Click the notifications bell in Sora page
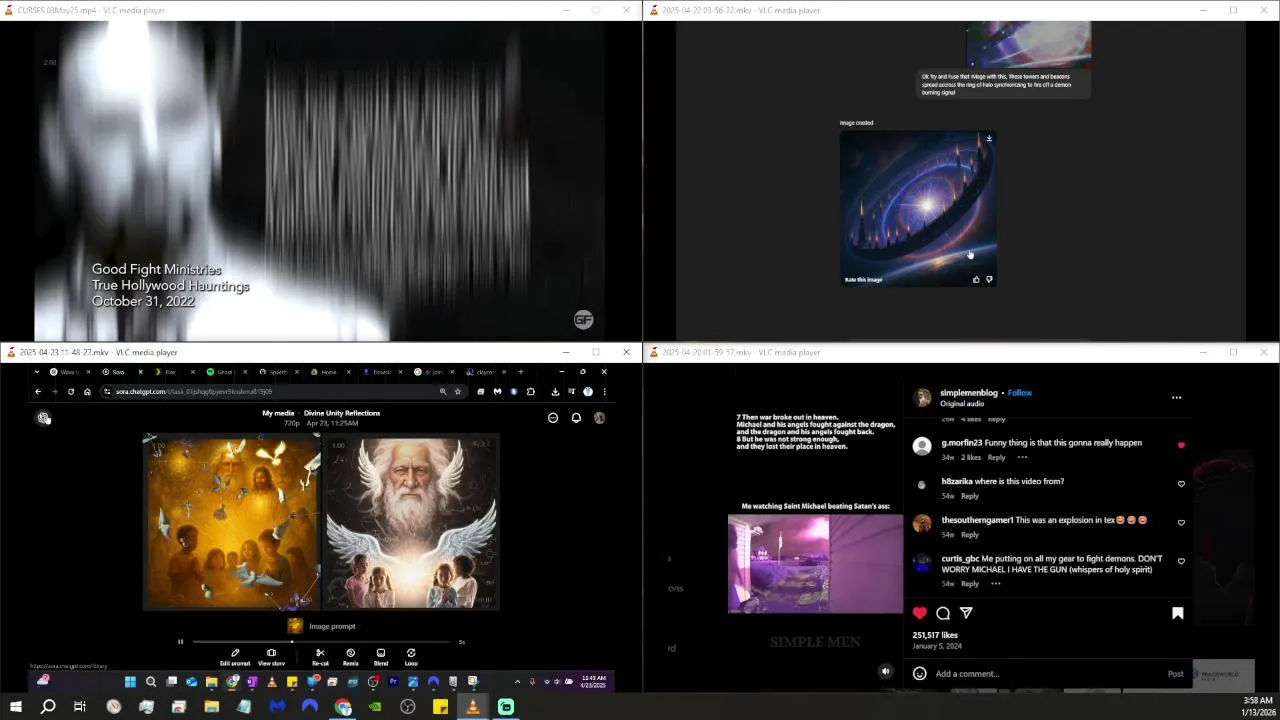Viewport: 1280px width, 720px height. 576,418
